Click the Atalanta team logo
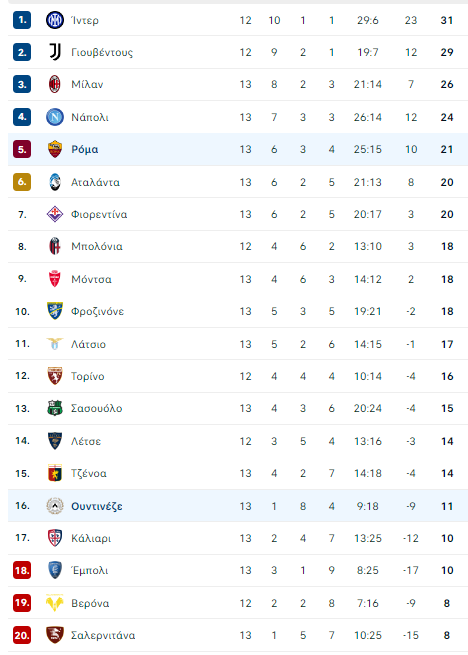 (55, 182)
